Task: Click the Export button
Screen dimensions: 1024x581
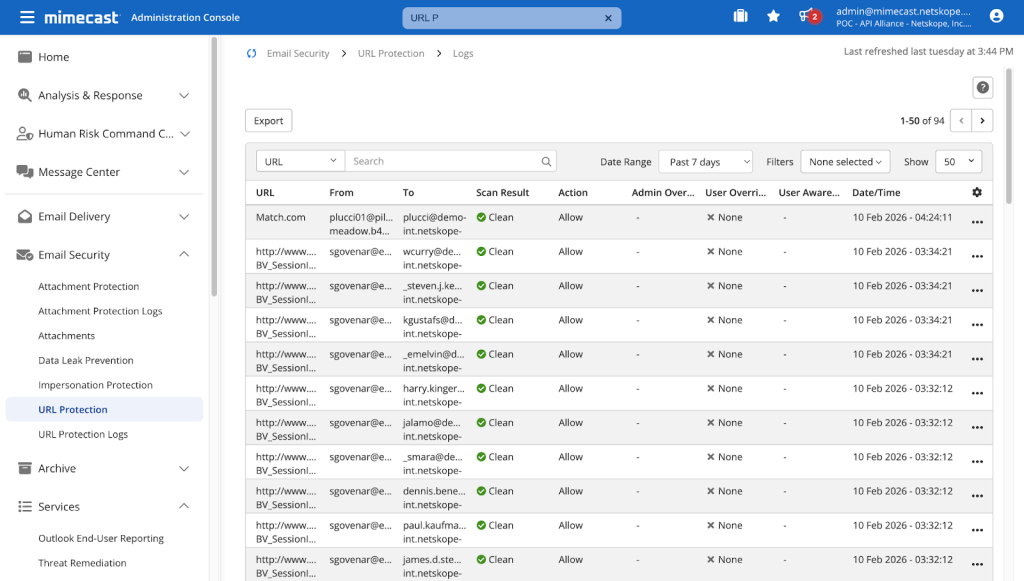Action: (x=268, y=121)
